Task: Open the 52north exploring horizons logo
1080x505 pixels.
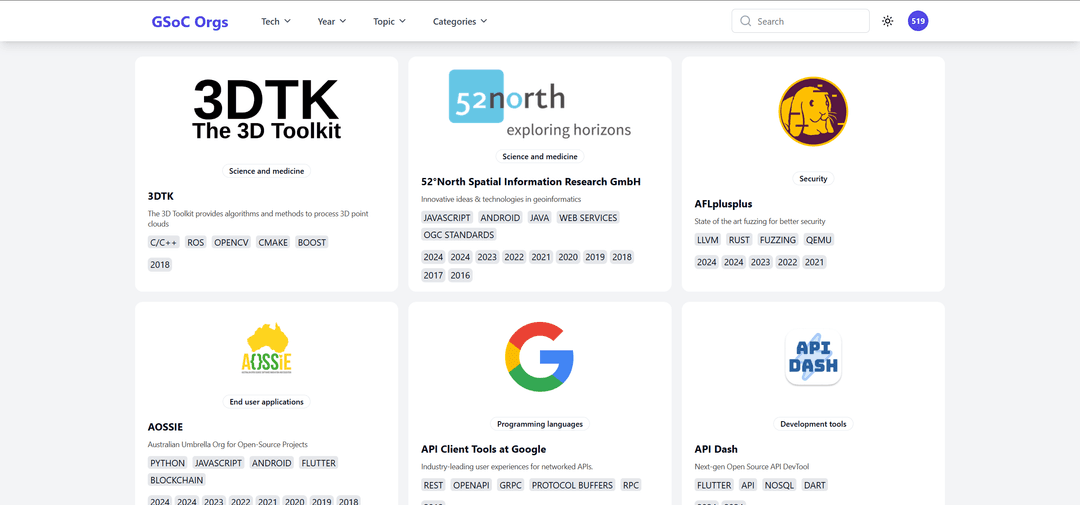Action: [x=539, y=103]
